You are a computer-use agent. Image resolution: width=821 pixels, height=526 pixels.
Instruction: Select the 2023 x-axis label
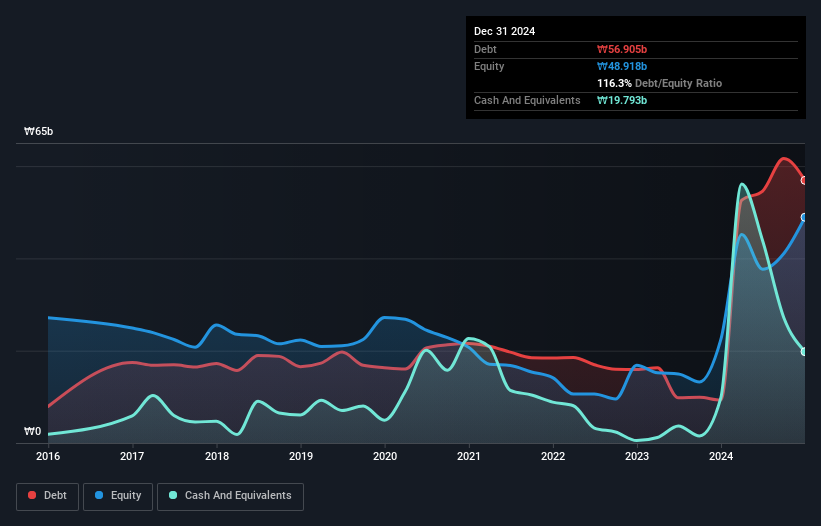click(x=637, y=456)
